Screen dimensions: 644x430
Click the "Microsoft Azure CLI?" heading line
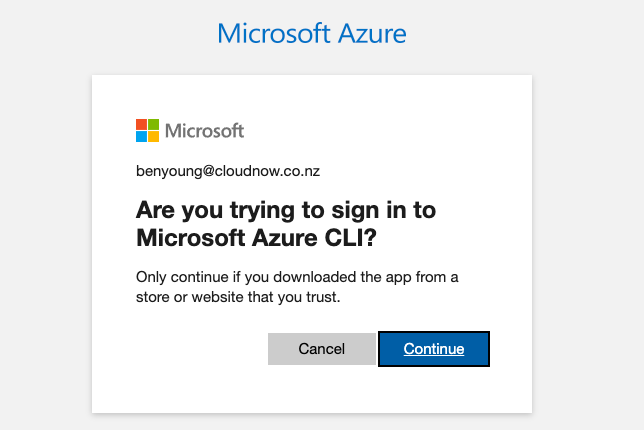coord(256,238)
